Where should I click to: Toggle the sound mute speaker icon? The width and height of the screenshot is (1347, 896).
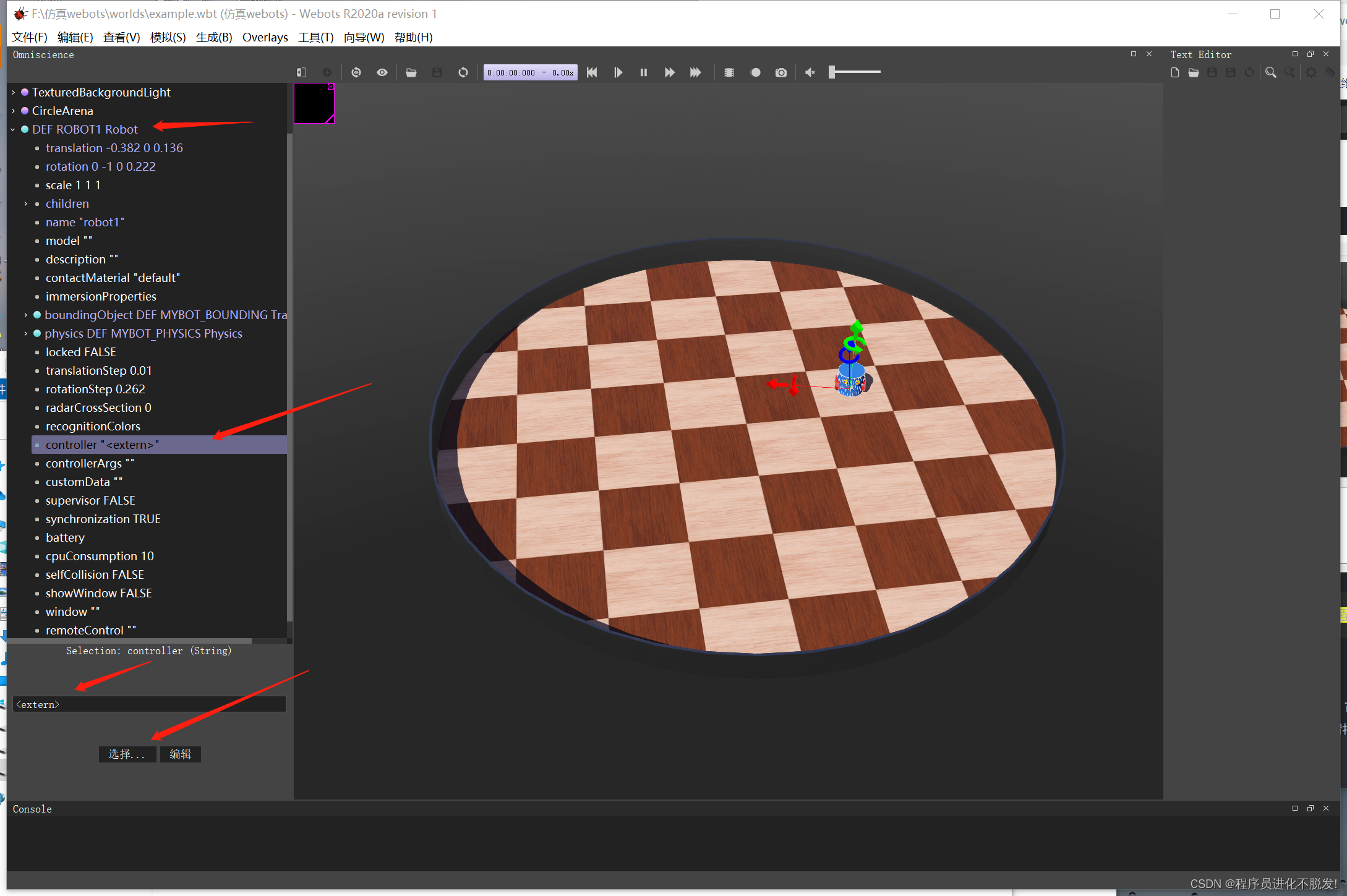810,72
